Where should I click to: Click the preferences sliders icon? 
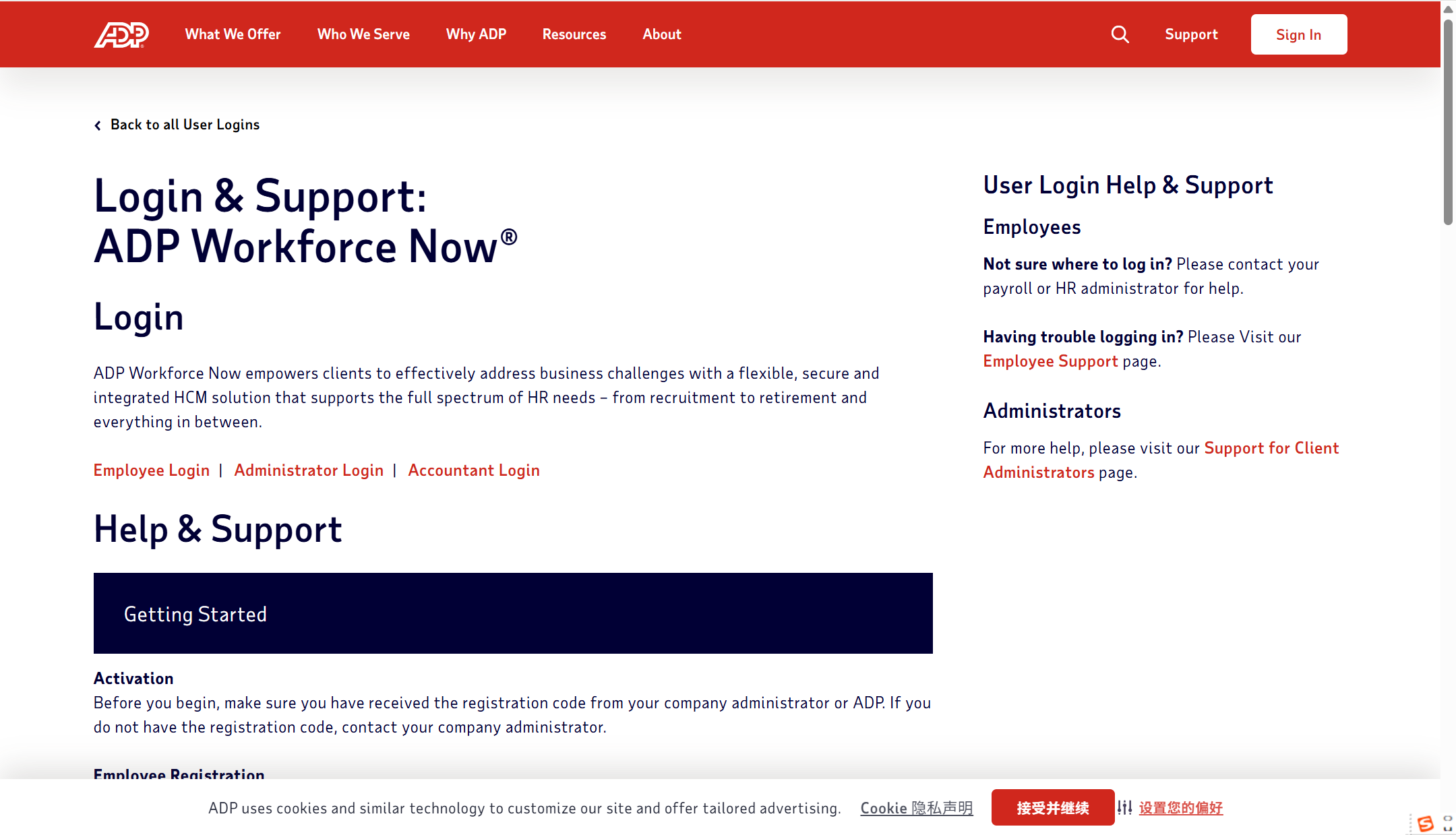point(1124,807)
